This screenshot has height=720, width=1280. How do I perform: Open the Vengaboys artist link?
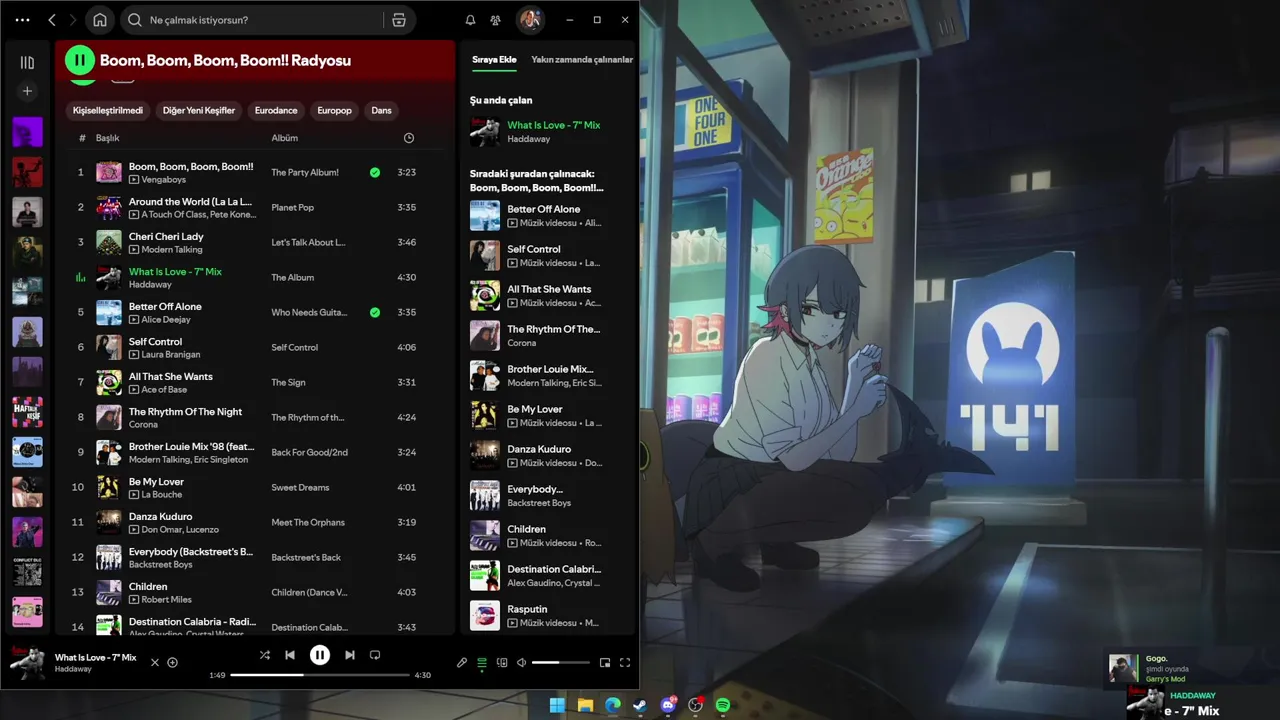pos(163,180)
